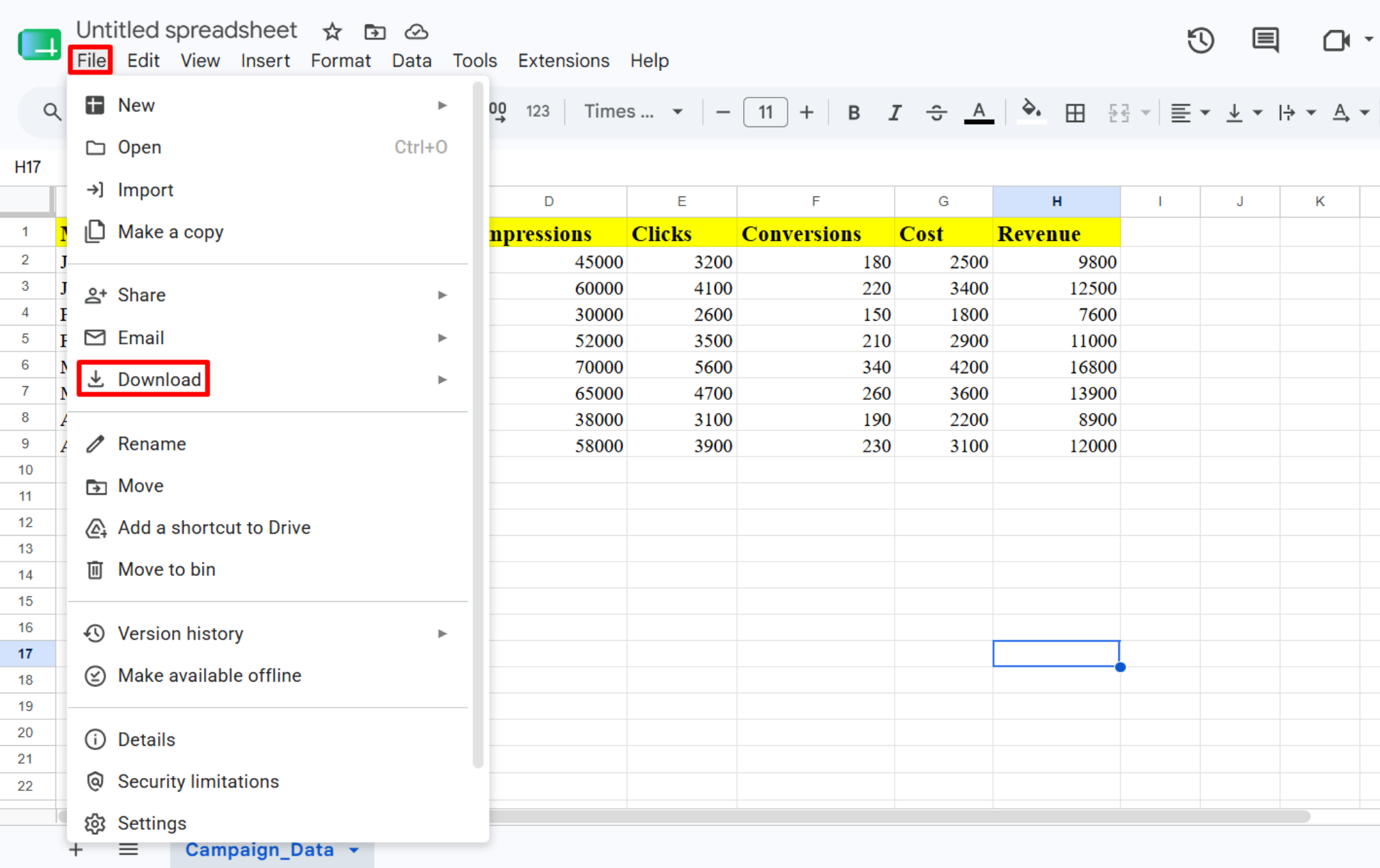This screenshot has height=868, width=1380.
Task: Select Make a copy
Action: tap(268, 232)
